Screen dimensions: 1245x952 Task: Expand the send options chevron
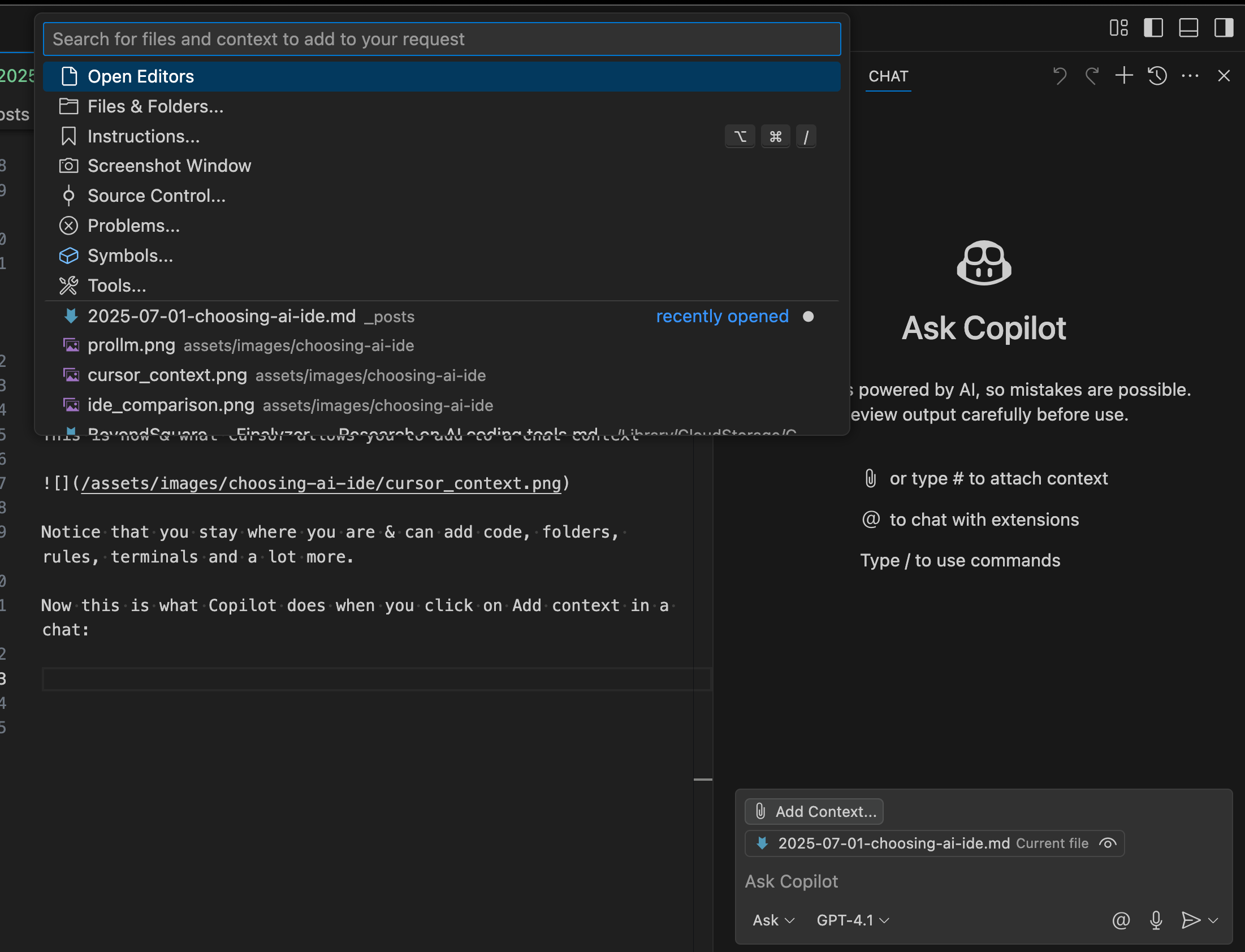pyautogui.click(x=1213, y=920)
